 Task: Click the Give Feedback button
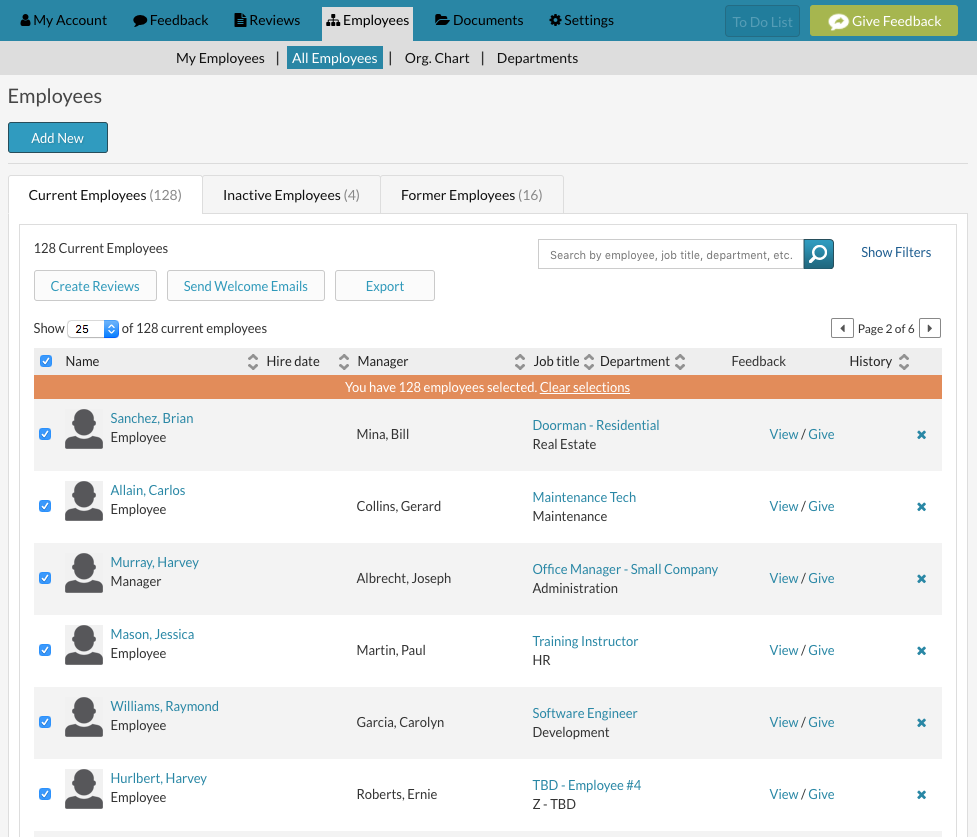click(884, 21)
